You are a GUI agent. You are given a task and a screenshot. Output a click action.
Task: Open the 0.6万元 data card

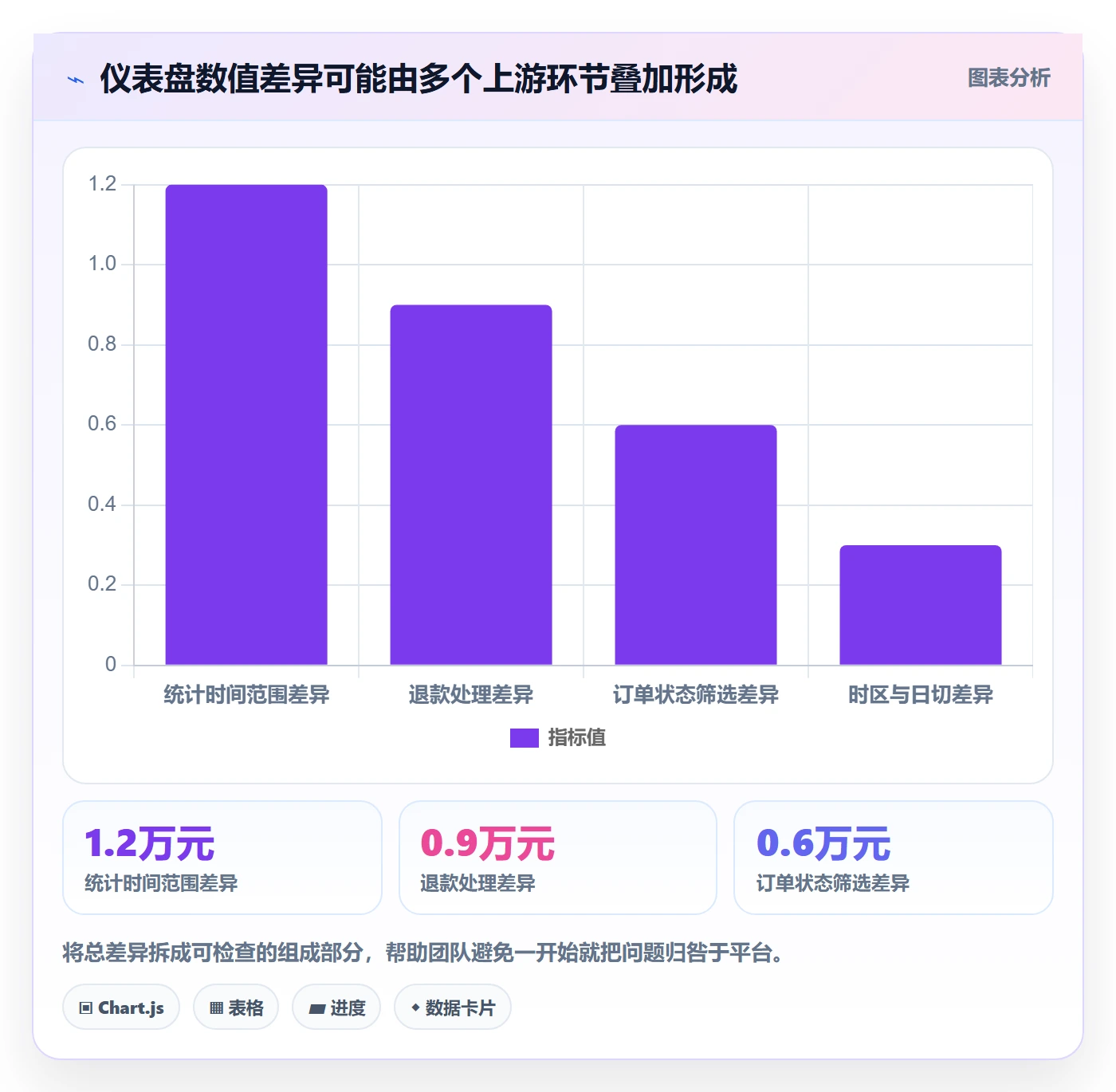[x=894, y=858]
